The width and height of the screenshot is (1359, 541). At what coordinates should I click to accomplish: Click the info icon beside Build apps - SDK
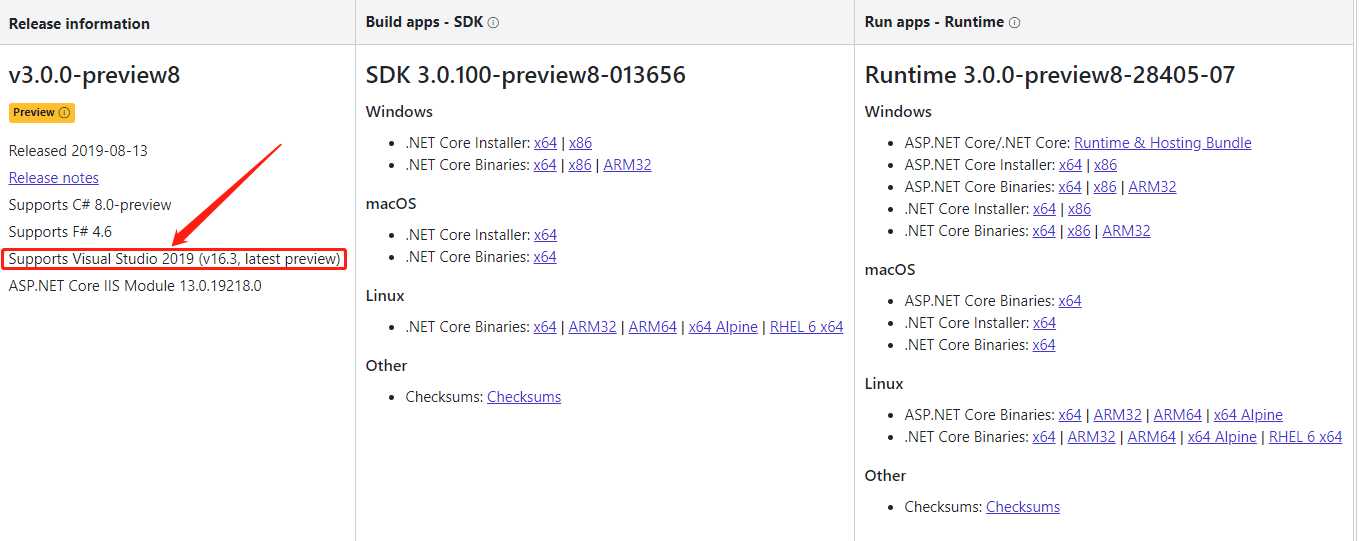point(493,22)
